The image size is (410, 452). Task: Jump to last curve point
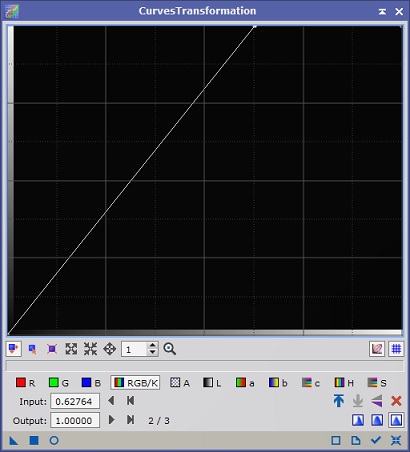tap(130, 420)
